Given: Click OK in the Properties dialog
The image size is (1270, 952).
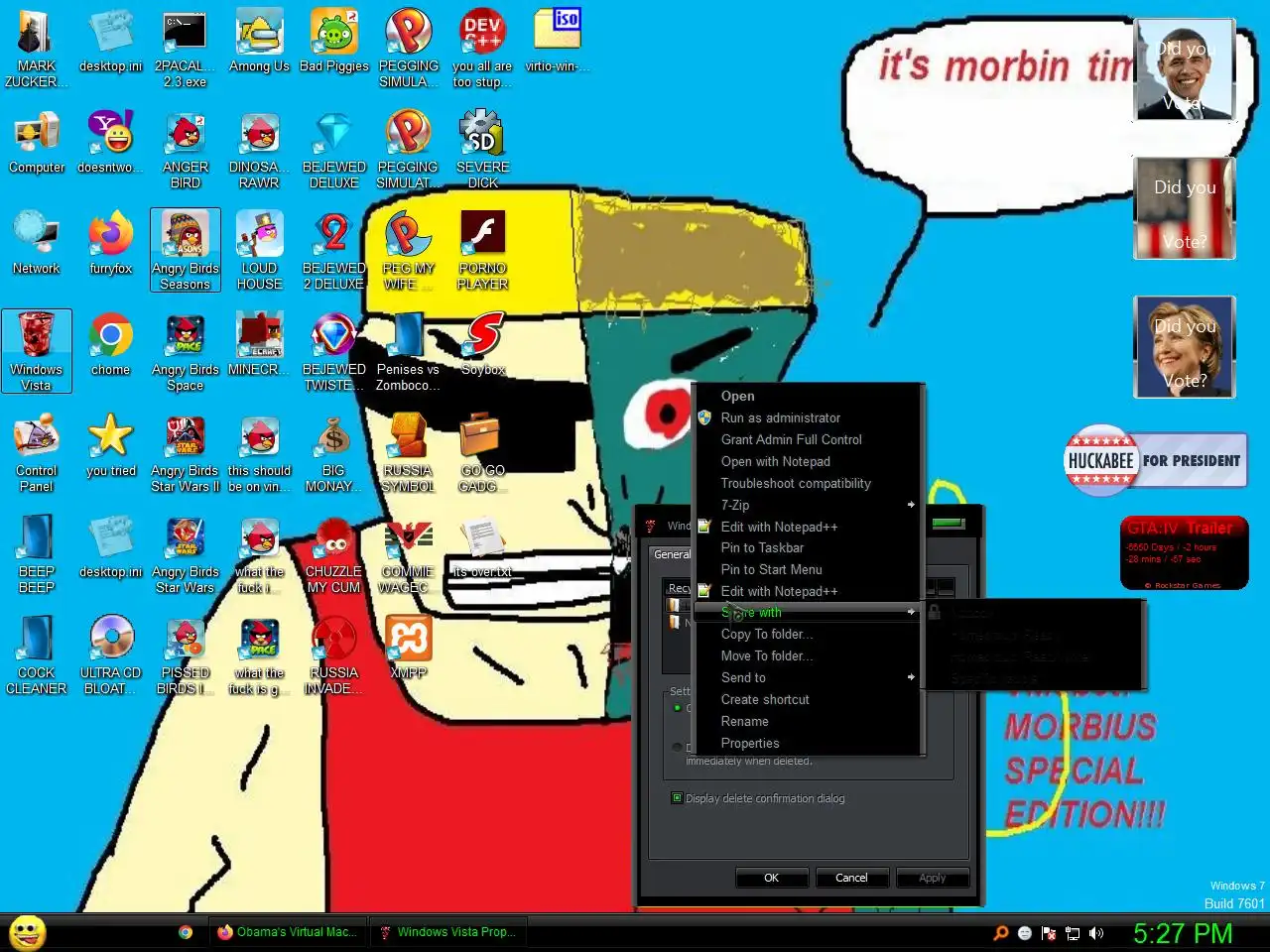Looking at the screenshot, I should pyautogui.click(x=772, y=878).
